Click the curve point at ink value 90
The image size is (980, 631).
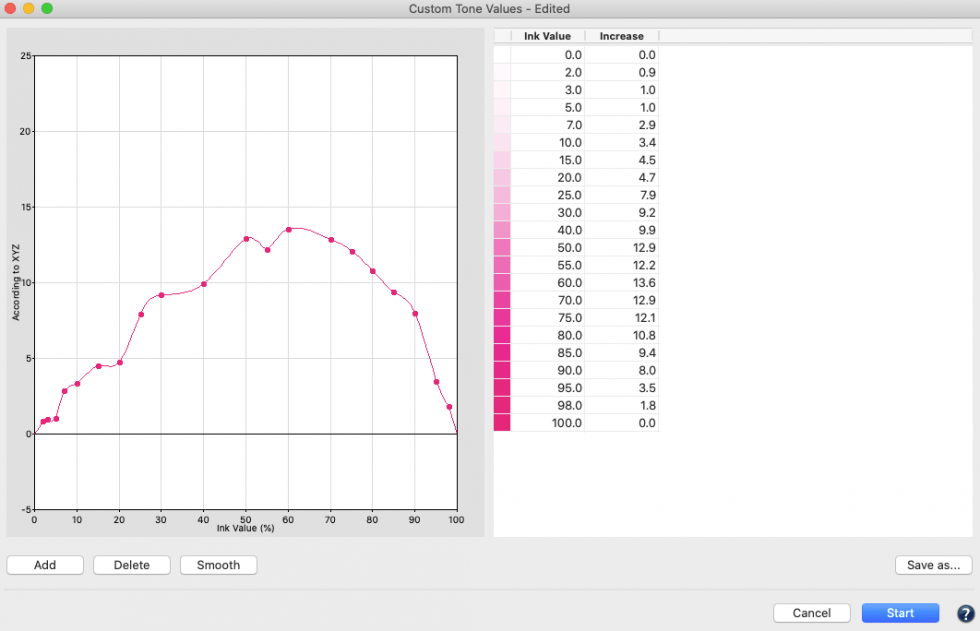coord(415,313)
